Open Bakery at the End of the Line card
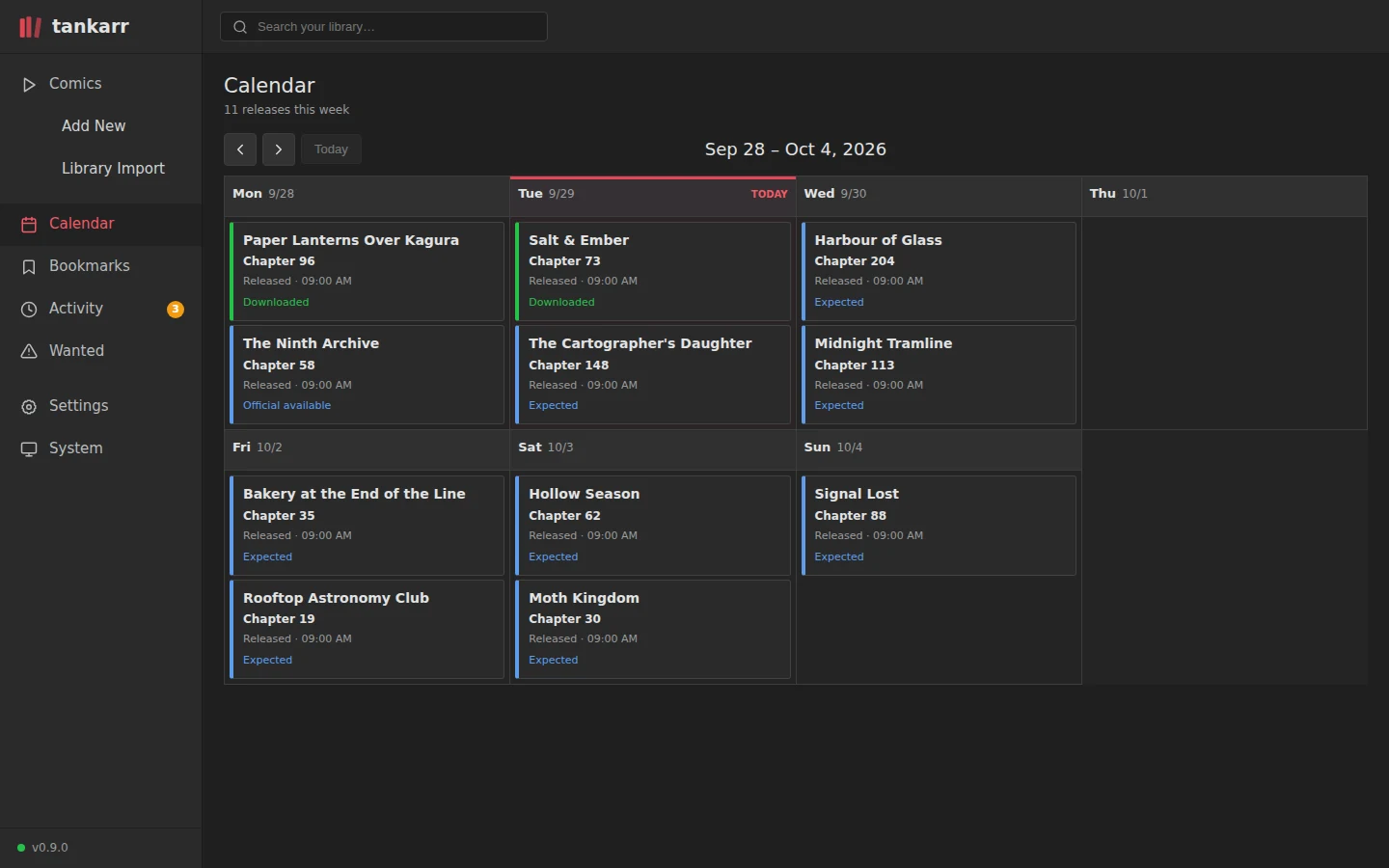The image size is (1389, 868). tap(367, 526)
